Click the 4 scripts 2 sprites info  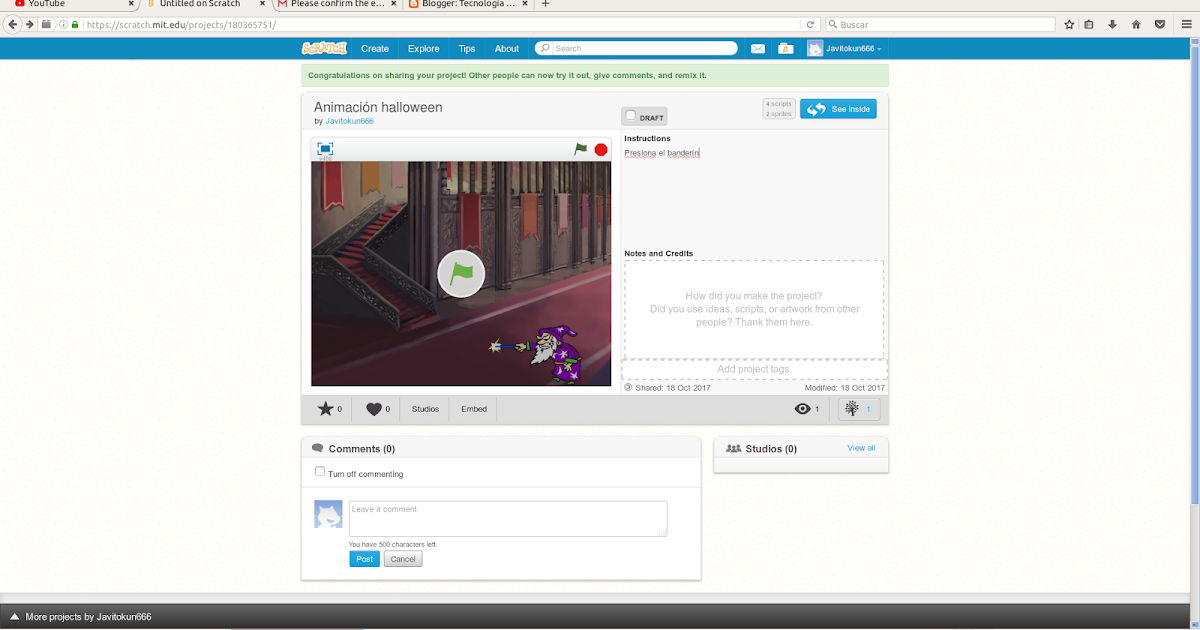(x=779, y=109)
